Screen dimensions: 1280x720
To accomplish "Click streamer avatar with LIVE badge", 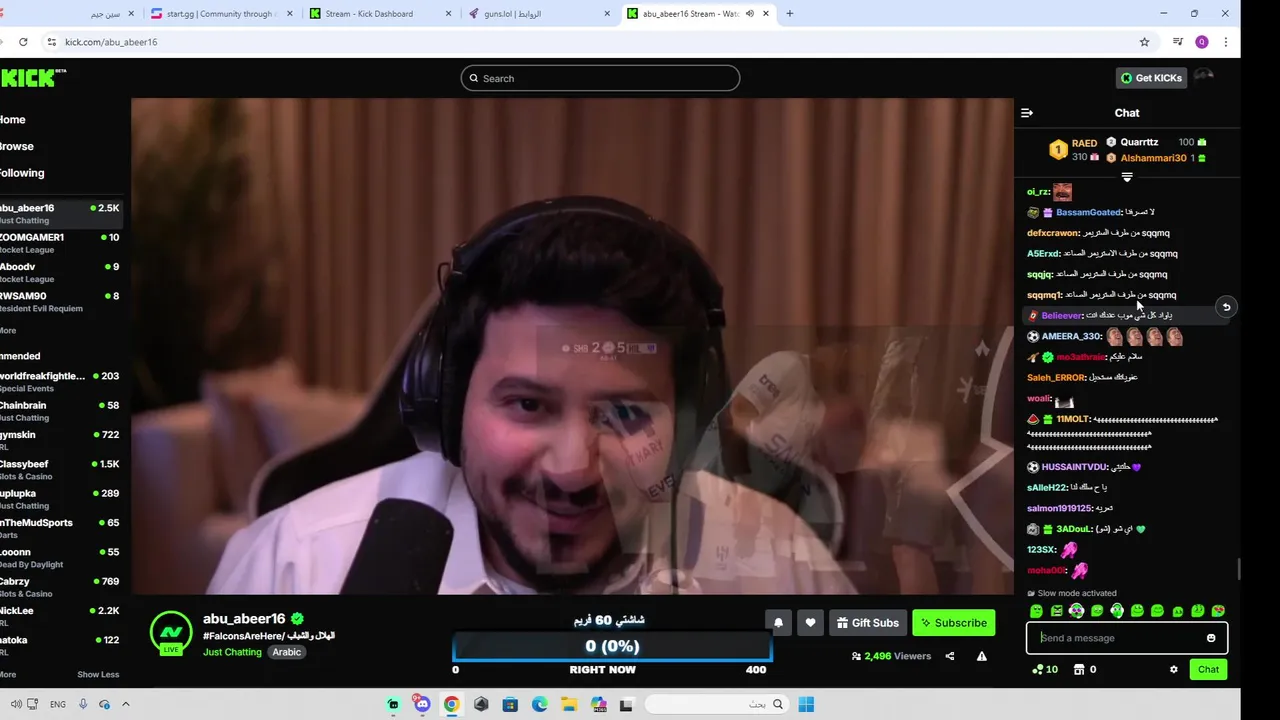I will coord(171,633).
